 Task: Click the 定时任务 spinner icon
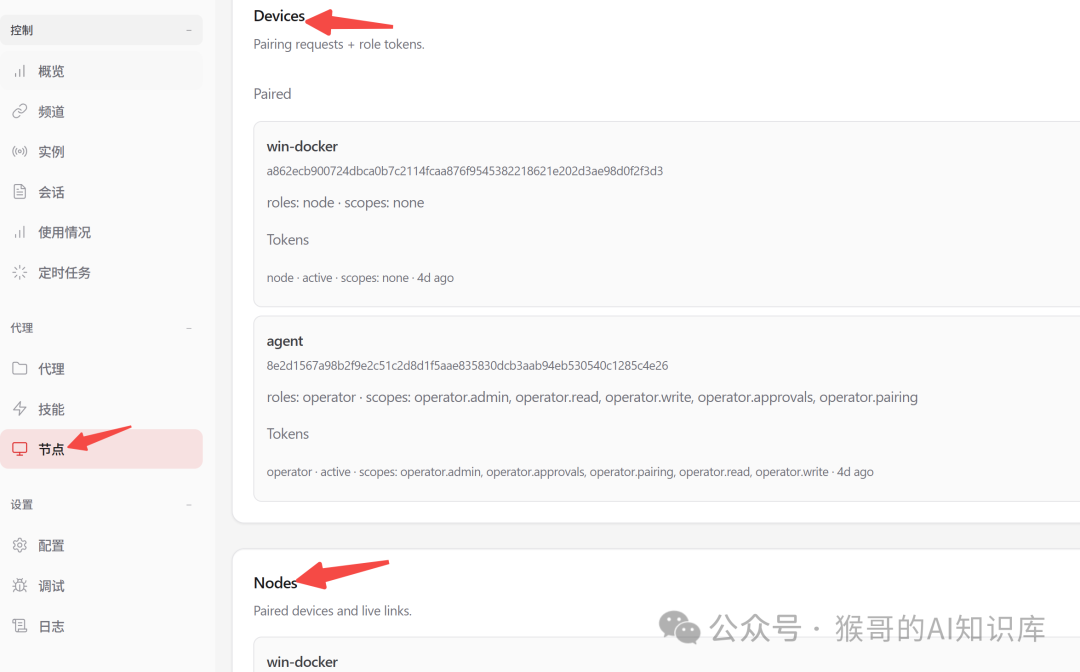(20, 272)
